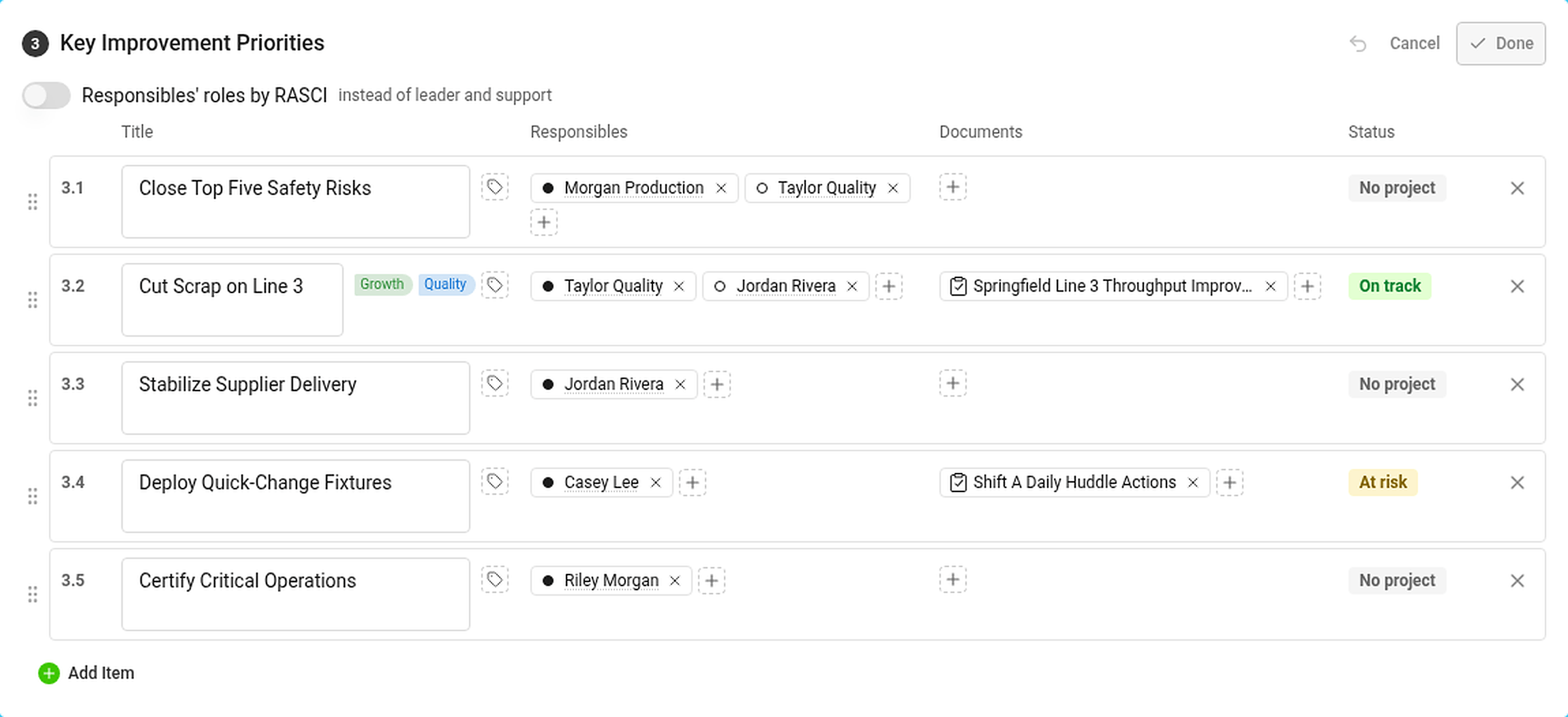Screen dimensions: 1568x717
Task: Click the undo arrow icon
Action: (x=1358, y=44)
